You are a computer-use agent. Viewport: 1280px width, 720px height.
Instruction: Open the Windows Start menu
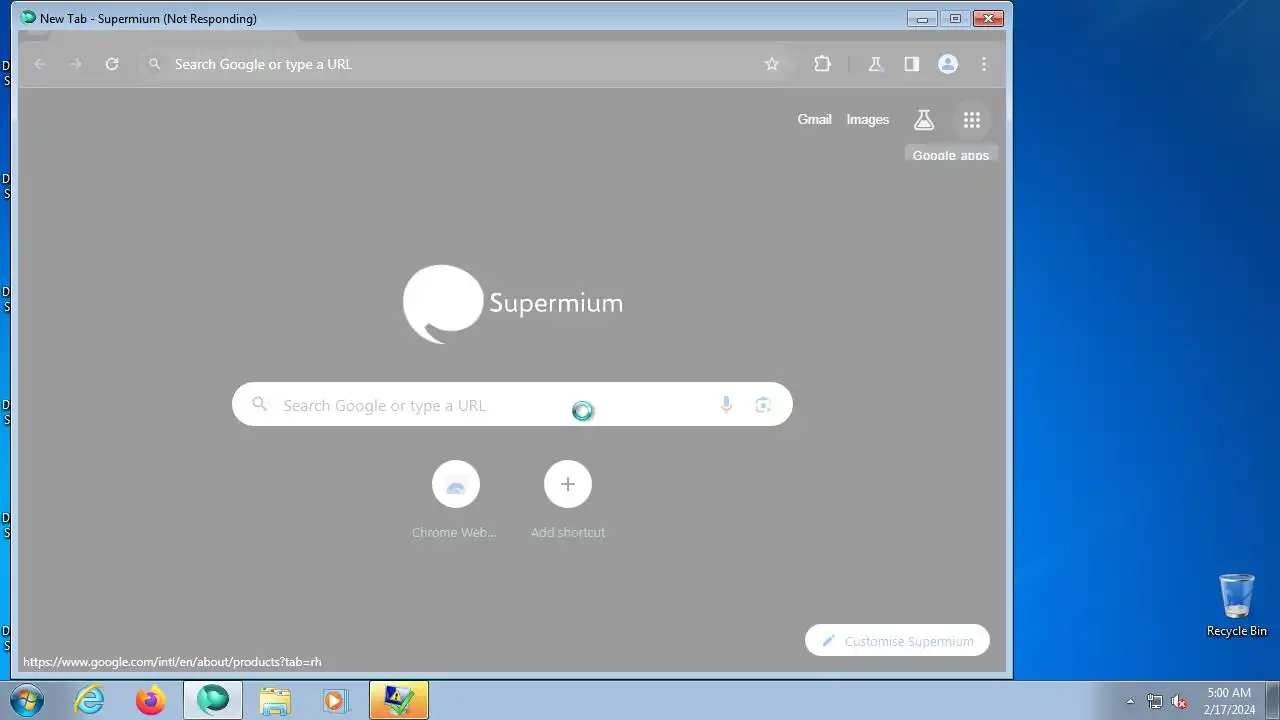27,700
